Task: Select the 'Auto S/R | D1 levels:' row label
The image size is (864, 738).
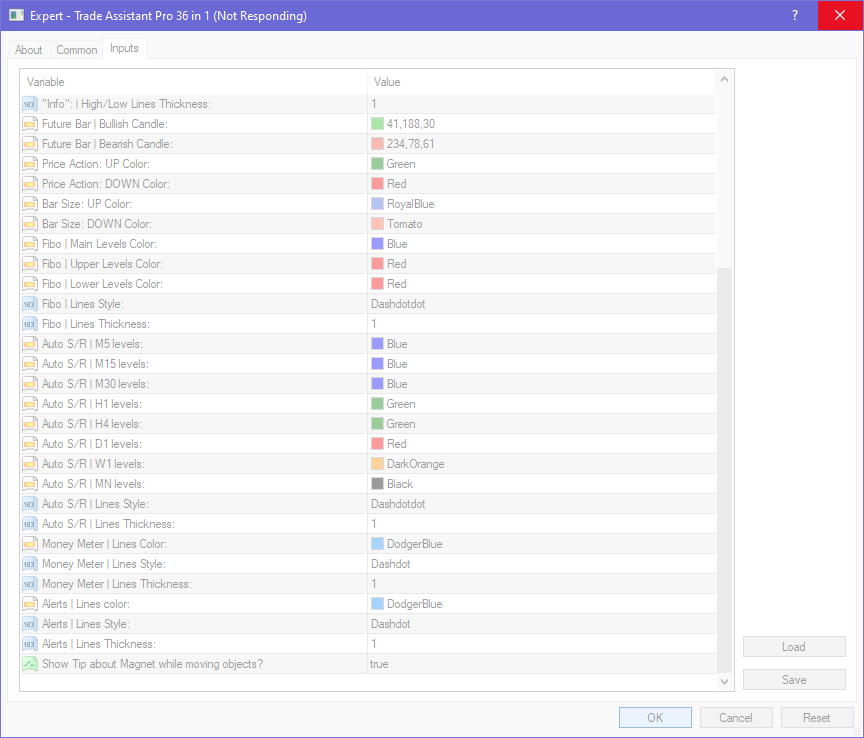Action: tap(91, 444)
